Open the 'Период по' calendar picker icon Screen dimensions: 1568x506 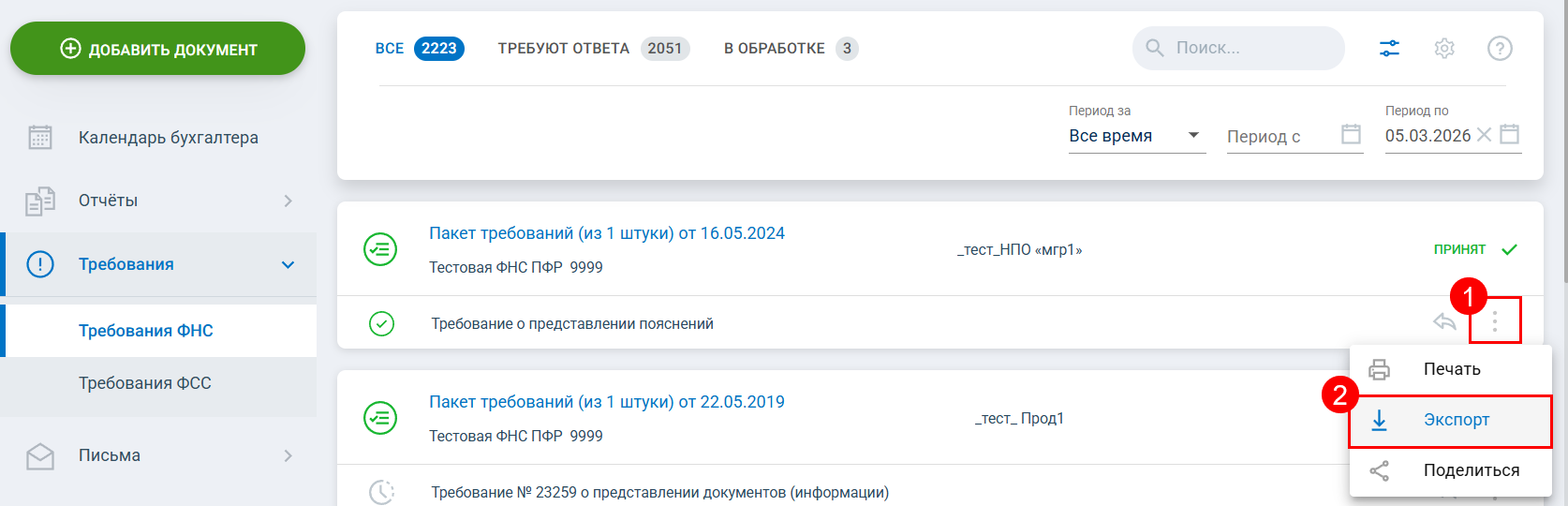(x=1509, y=135)
